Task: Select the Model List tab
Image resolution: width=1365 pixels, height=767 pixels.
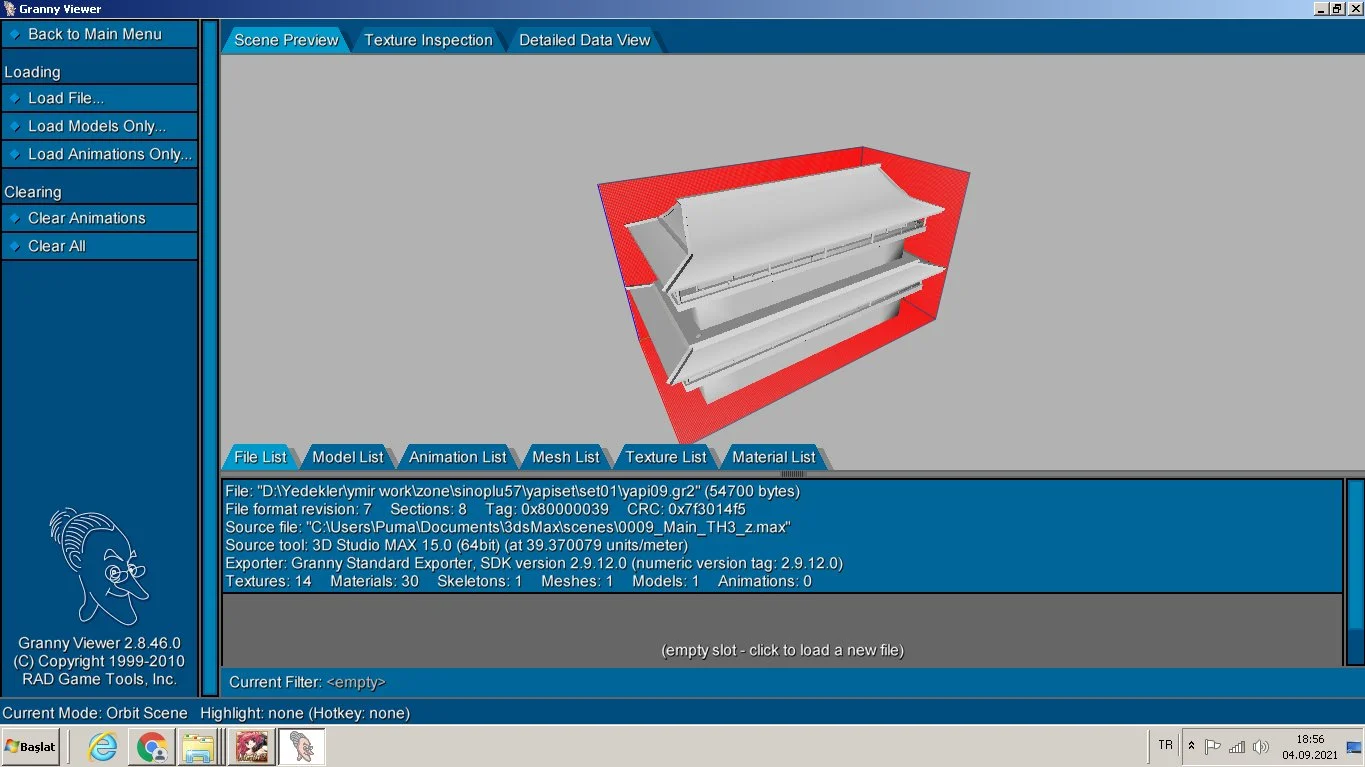Action: pyautogui.click(x=347, y=457)
